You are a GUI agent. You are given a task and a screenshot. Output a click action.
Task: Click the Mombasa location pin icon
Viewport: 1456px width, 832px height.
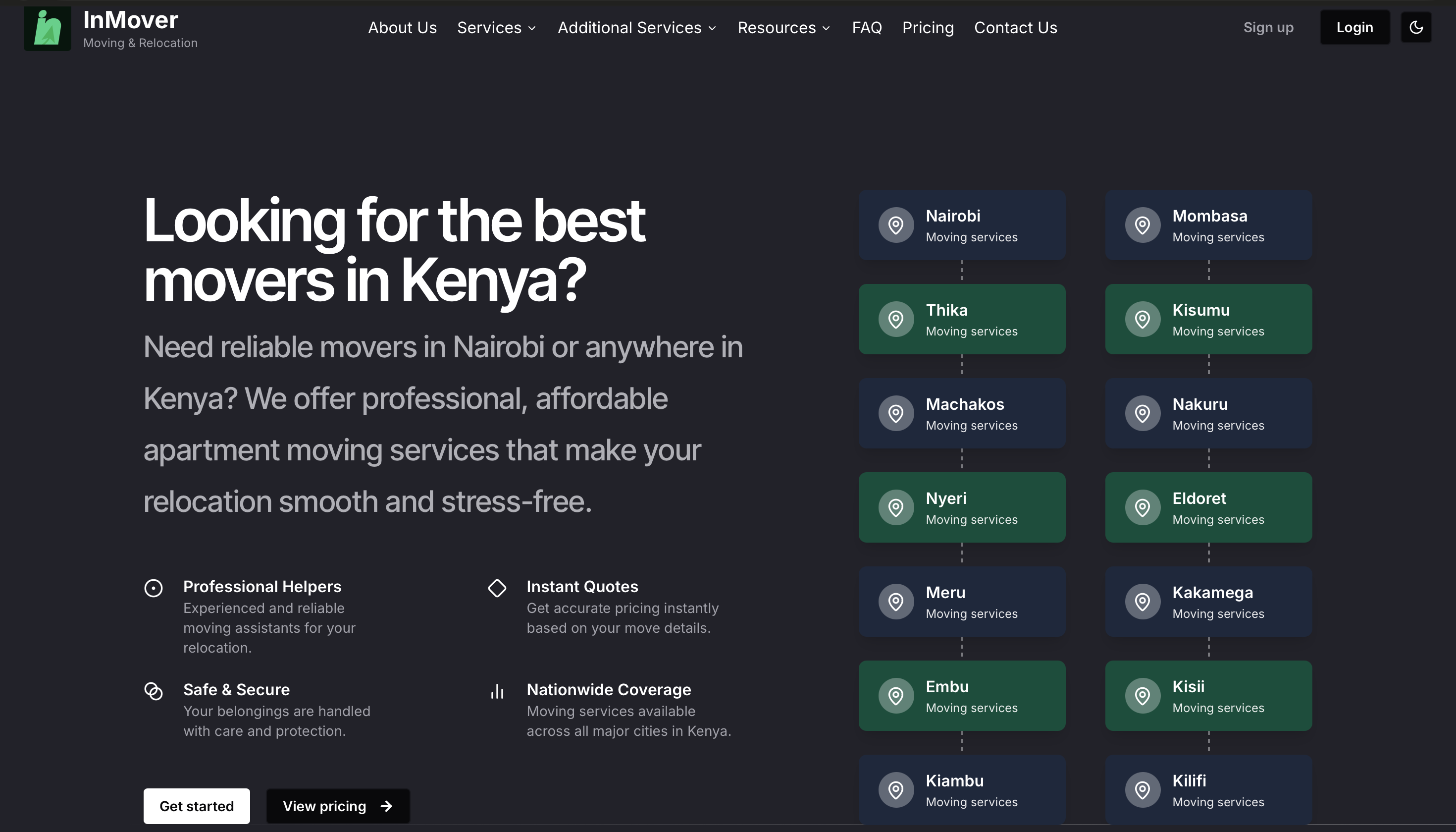click(1143, 225)
